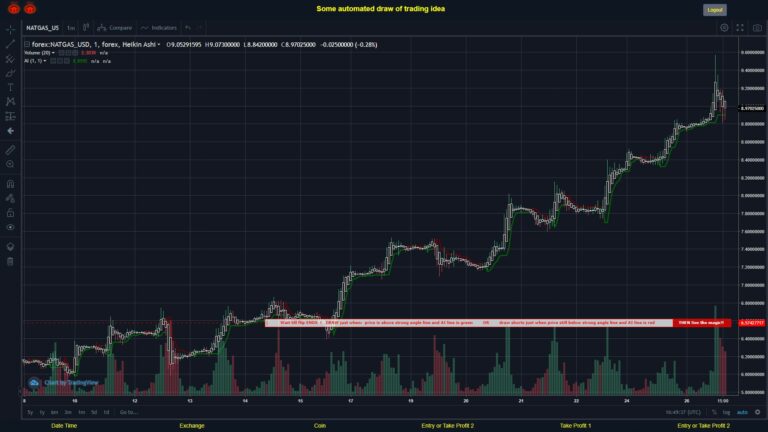Image resolution: width=768 pixels, height=432 pixels.
Task: Open the 1m interval selector
Action: 71,28
